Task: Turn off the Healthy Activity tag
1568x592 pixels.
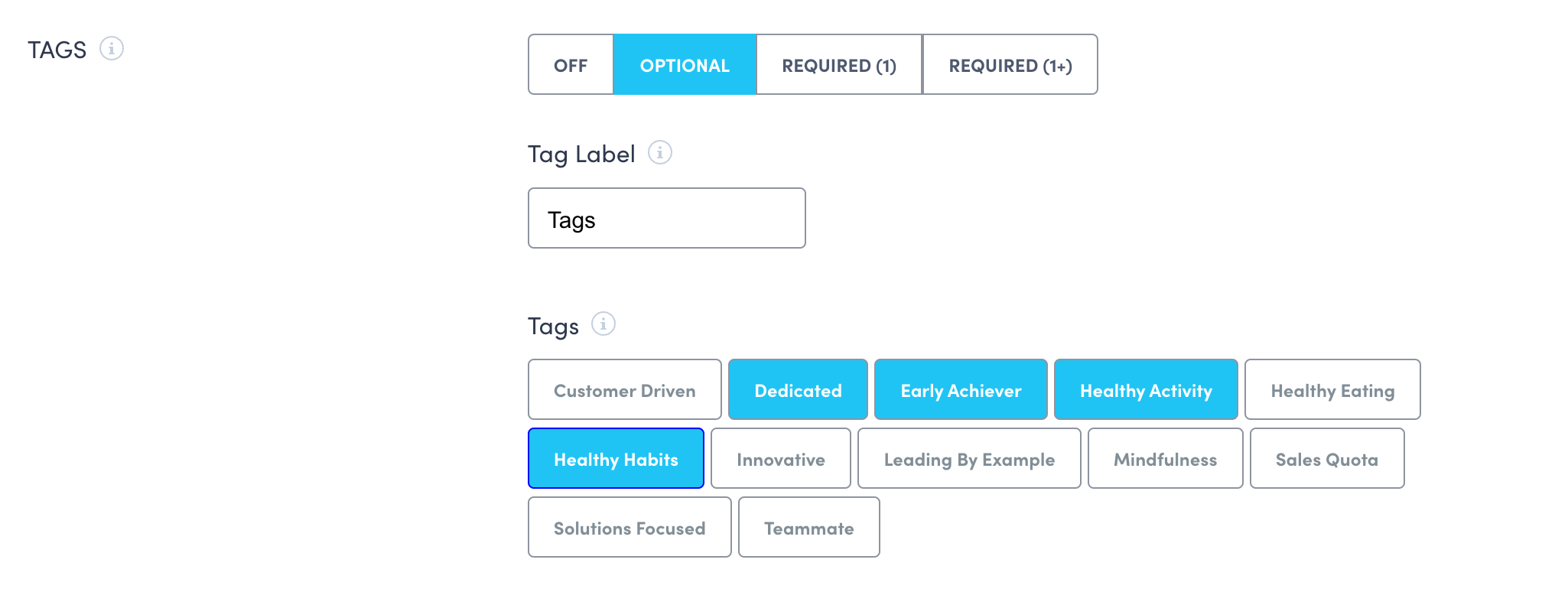Action: 1146,390
